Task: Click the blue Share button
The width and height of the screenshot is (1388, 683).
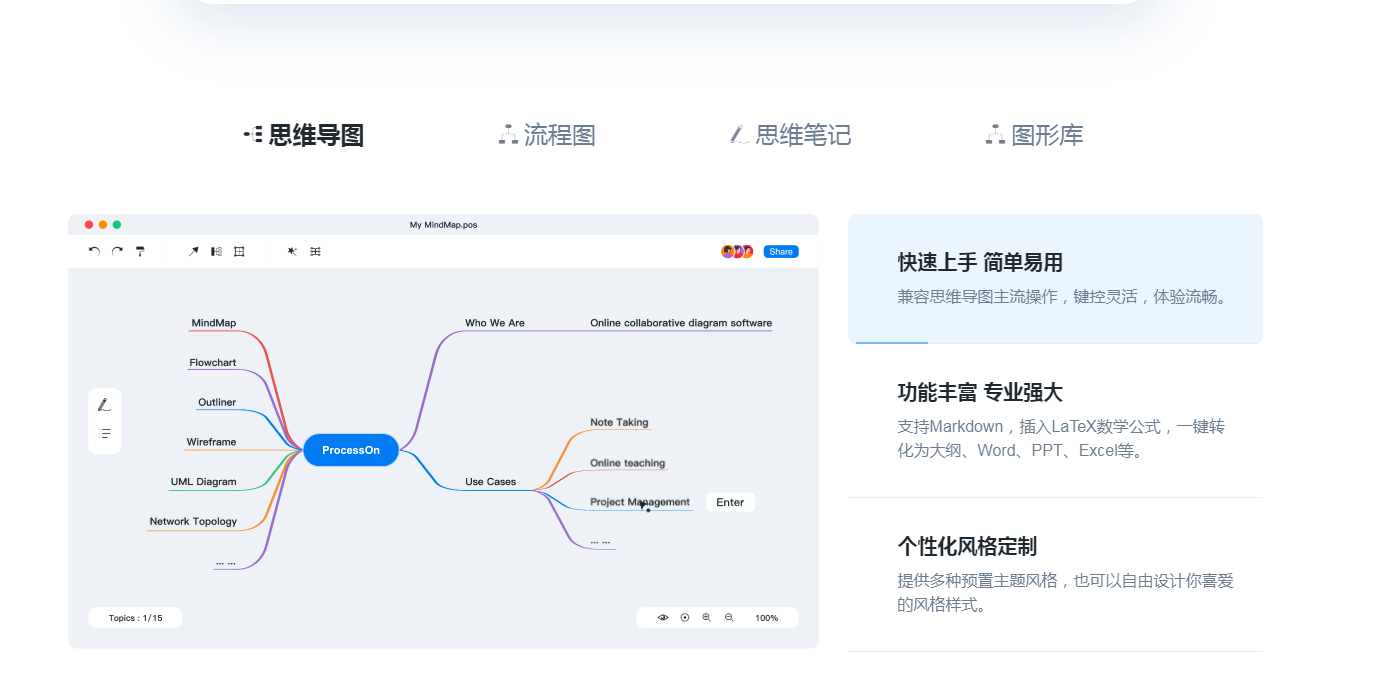Action: (x=781, y=252)
